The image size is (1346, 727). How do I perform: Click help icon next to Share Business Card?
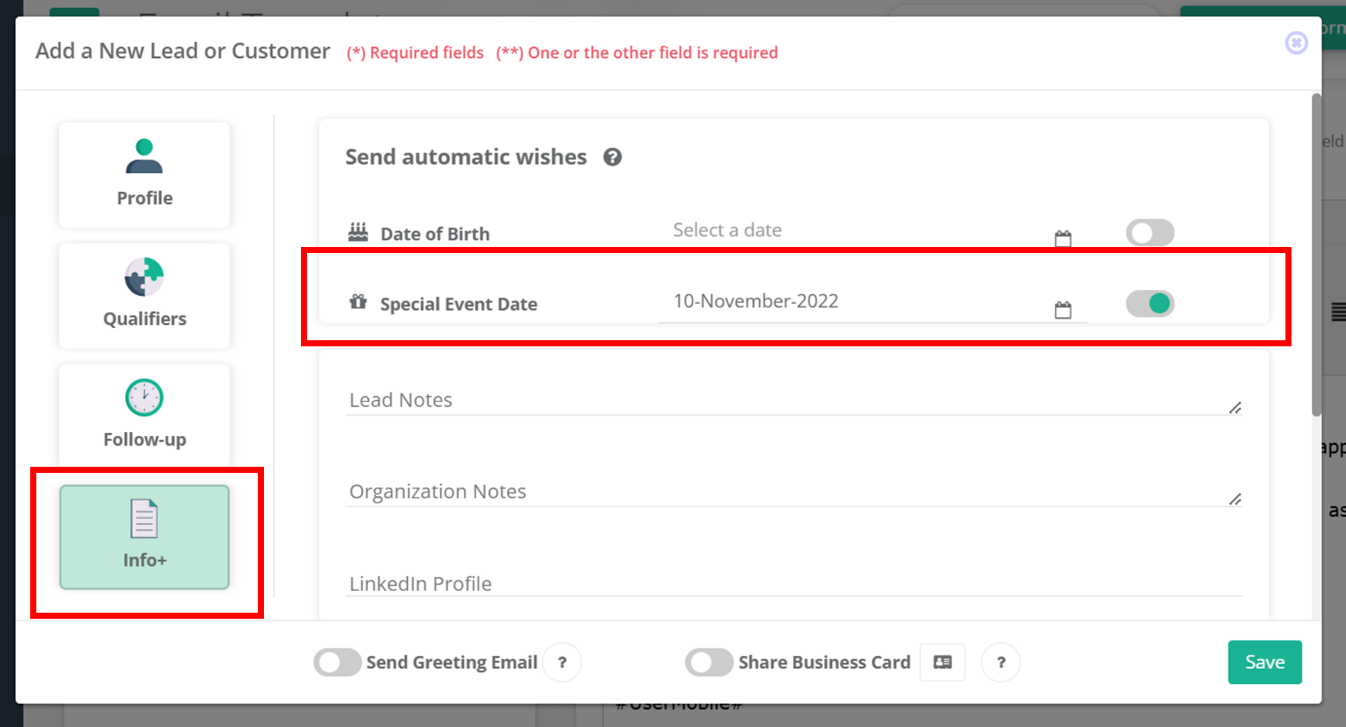click(x=1001, y=662)
